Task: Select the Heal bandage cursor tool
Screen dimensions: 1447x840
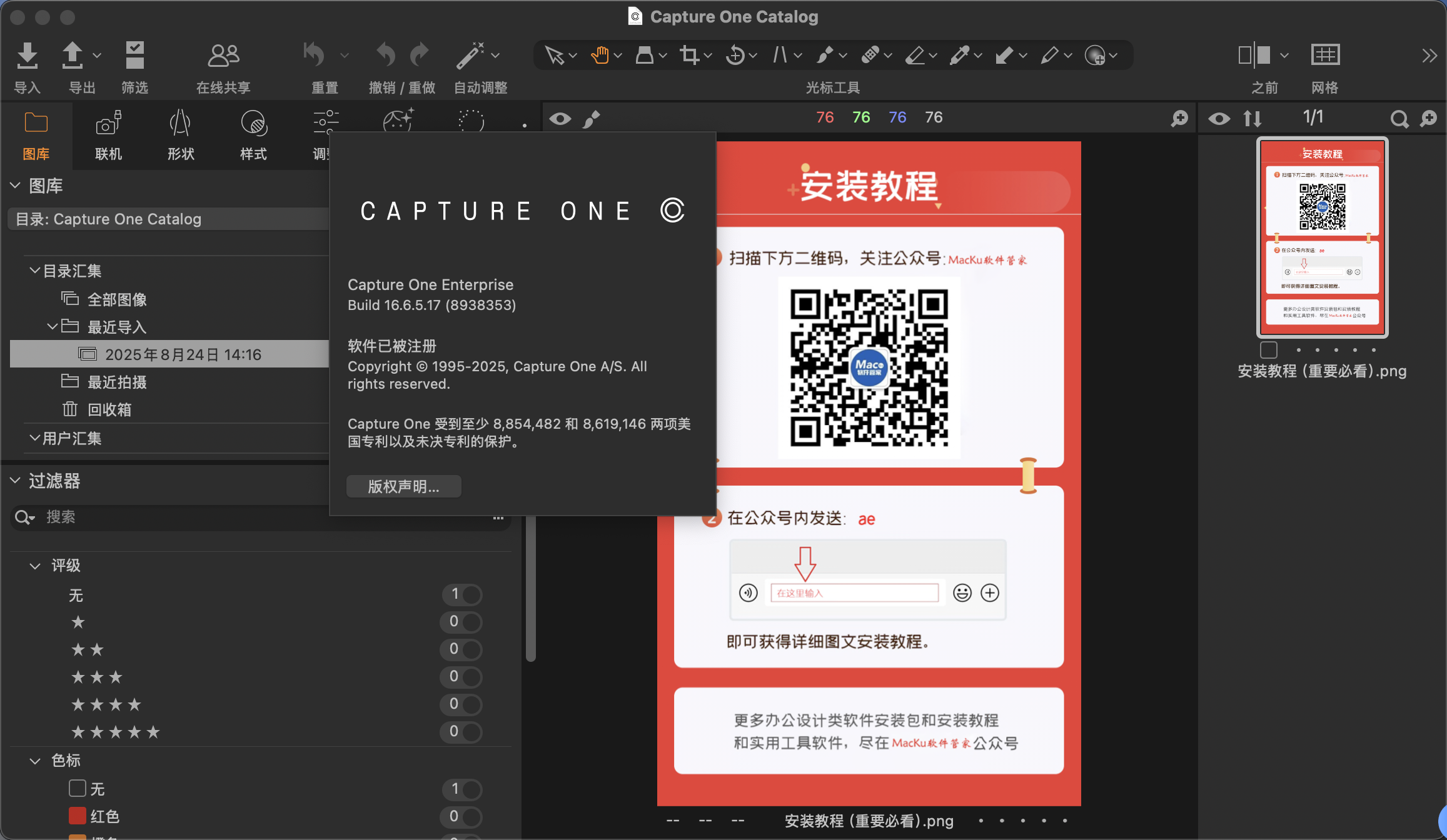Action: coord(870,55)
